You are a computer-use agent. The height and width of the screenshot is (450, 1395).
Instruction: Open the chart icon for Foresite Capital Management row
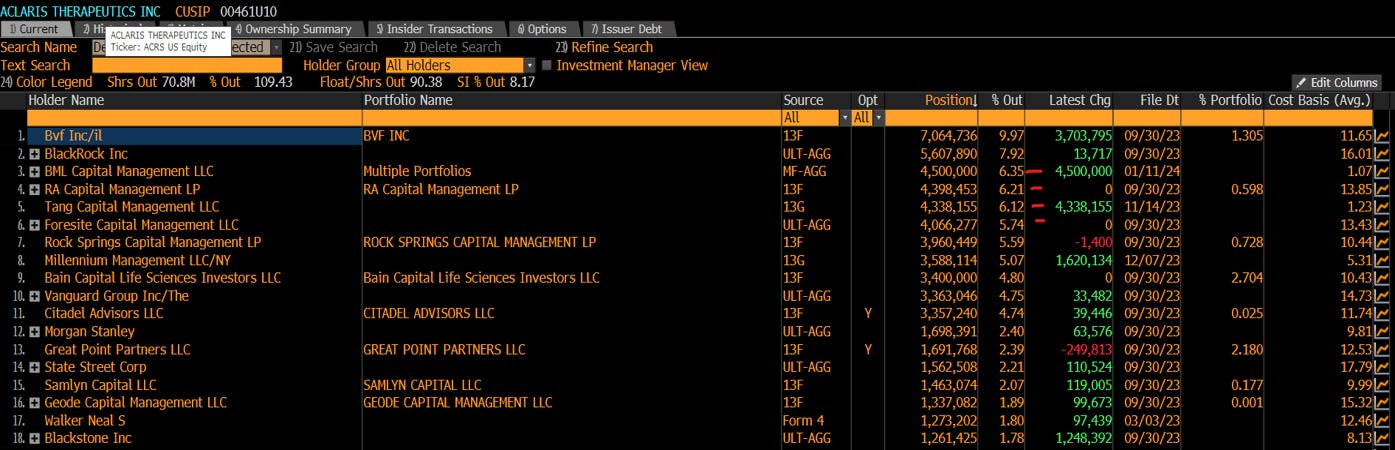(1383, 225)
